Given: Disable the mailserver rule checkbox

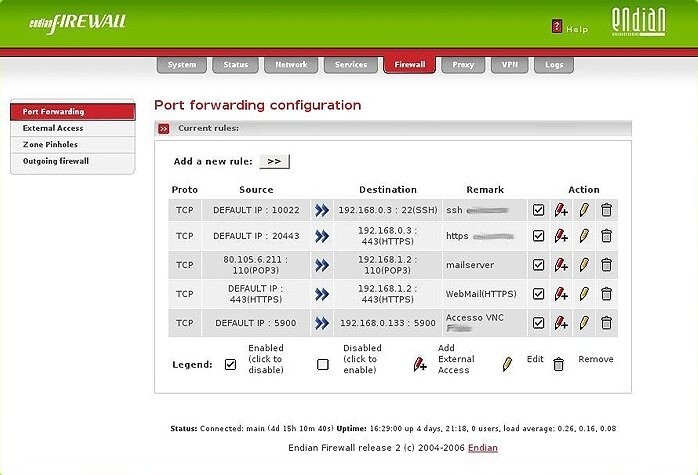Looking at the screenshot, I should coord(539,265).
